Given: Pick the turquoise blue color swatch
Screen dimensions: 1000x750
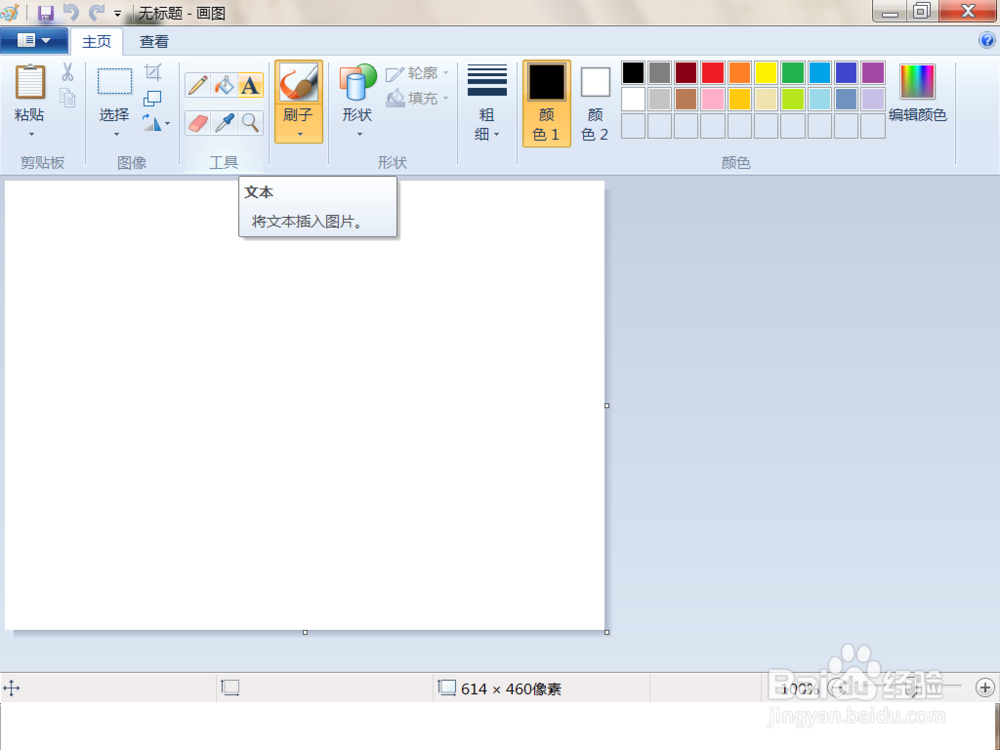Looking at the screenshot, I should tap(820, 73).
